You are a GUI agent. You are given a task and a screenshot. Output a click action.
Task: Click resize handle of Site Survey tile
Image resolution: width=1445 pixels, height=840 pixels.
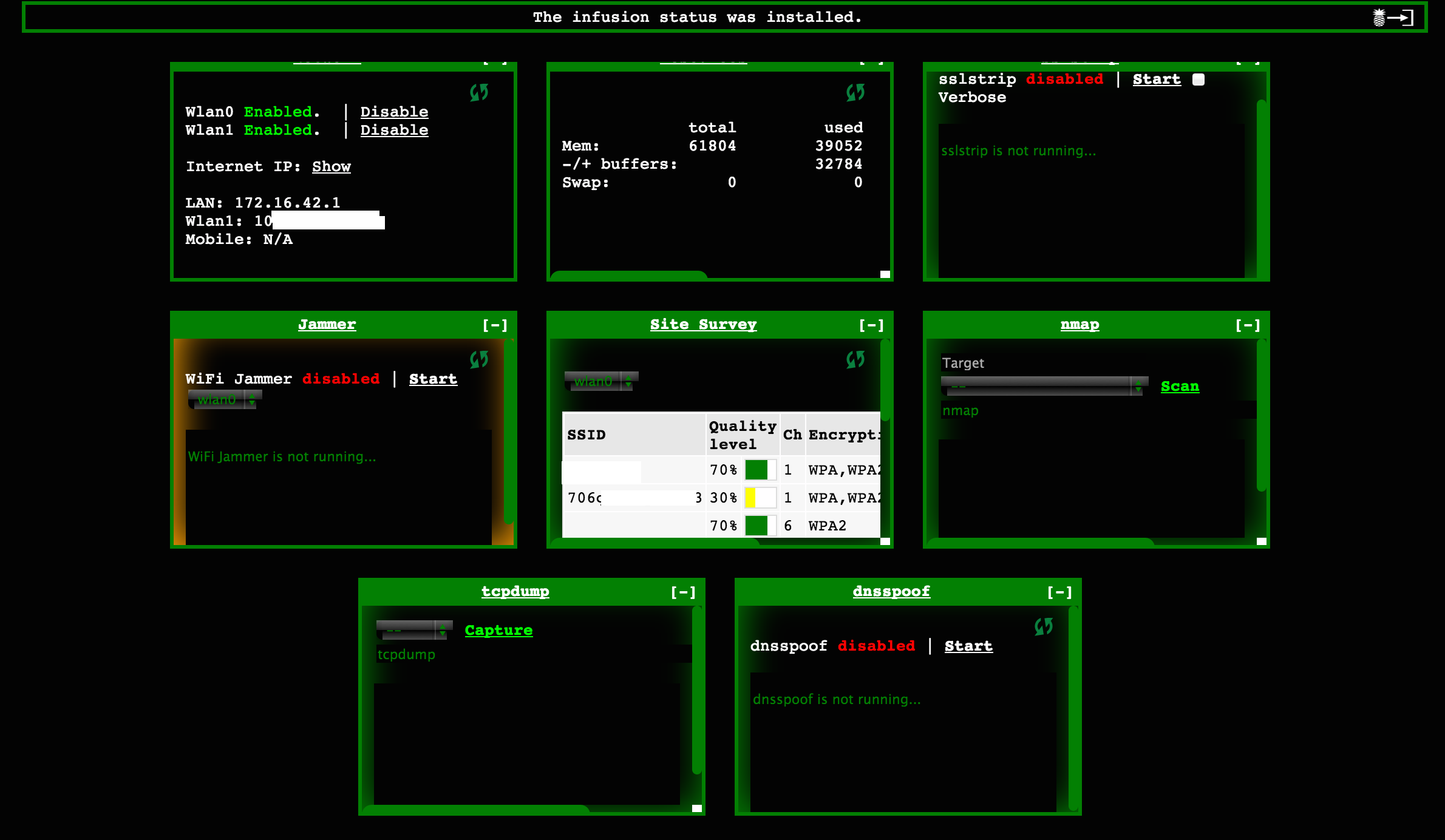coord(885,541)
